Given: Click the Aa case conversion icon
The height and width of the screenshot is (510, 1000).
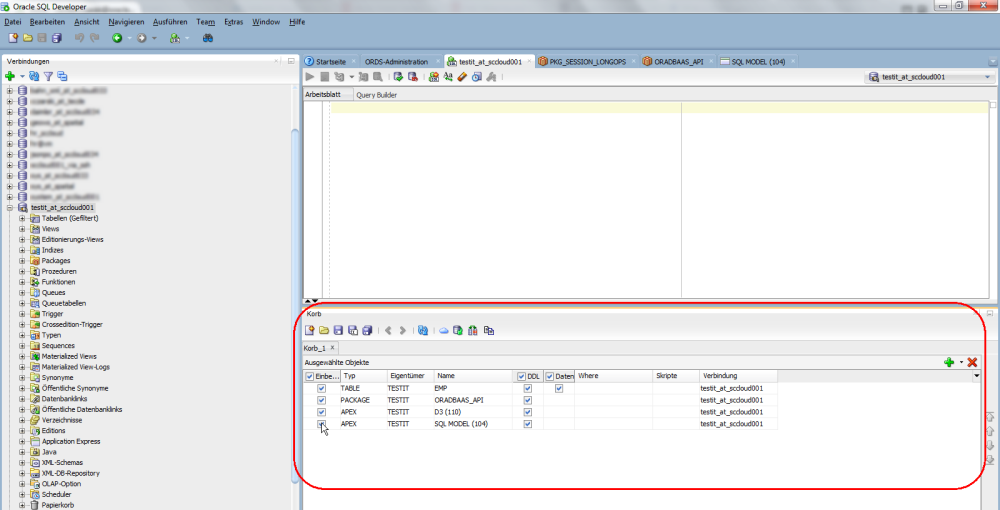Looking at the screenshot, I should (448, 76).
